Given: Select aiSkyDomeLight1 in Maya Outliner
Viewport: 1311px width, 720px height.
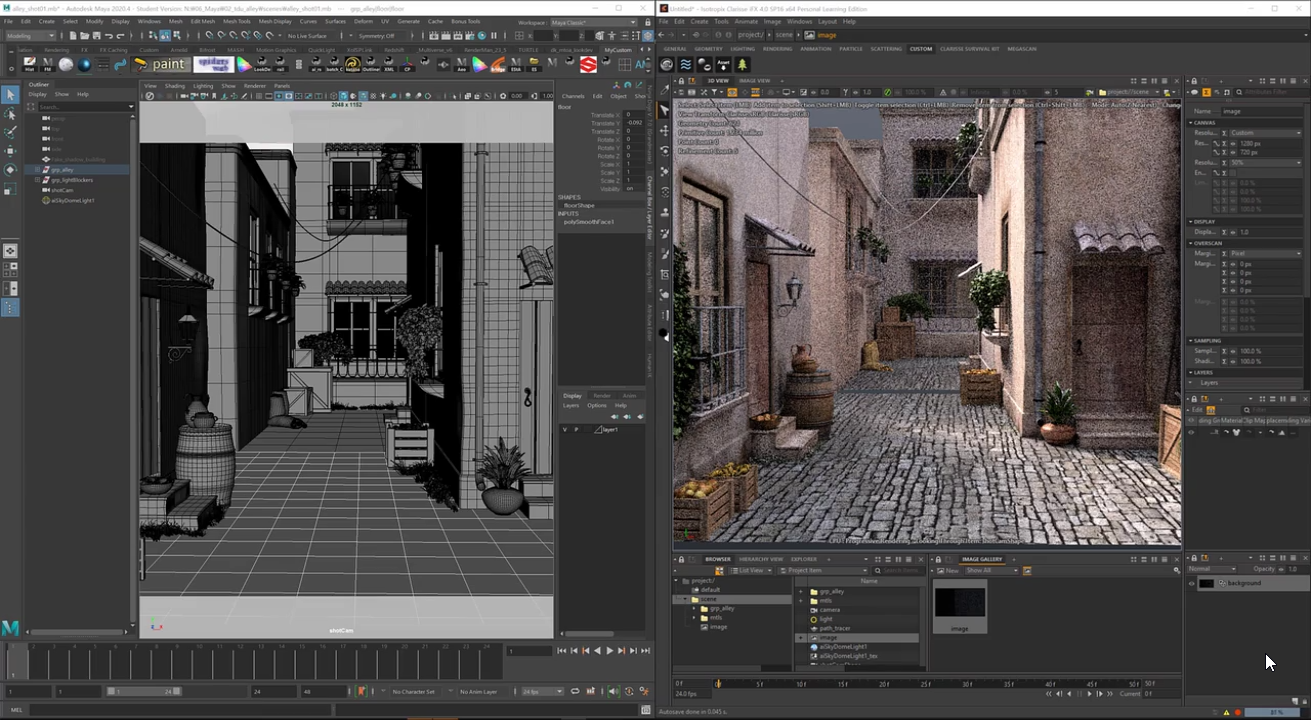Looking at the screenshot, I should pyautogui.click(x=72, y=200).
